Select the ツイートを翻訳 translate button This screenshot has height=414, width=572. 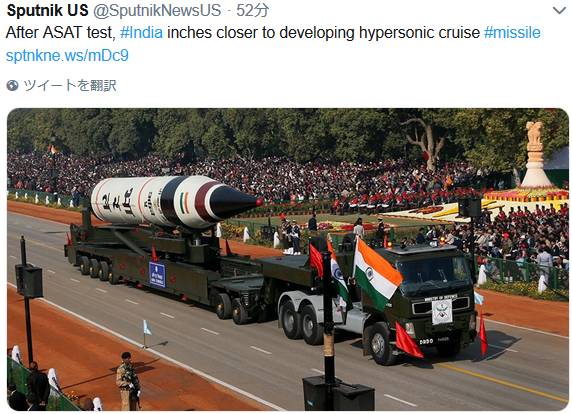(x=70, y=86)
